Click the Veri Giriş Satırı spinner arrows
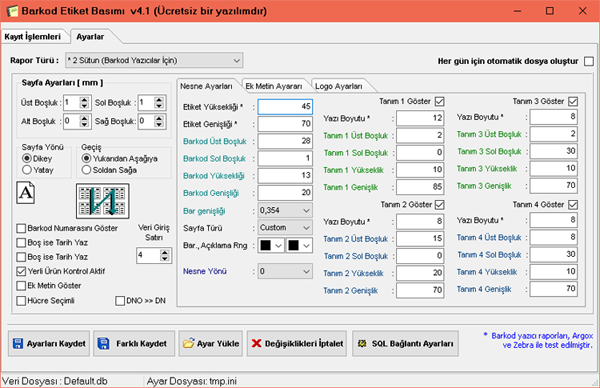Image resolution: width=600 pixels, height=388 pixels. pos(165,255)
